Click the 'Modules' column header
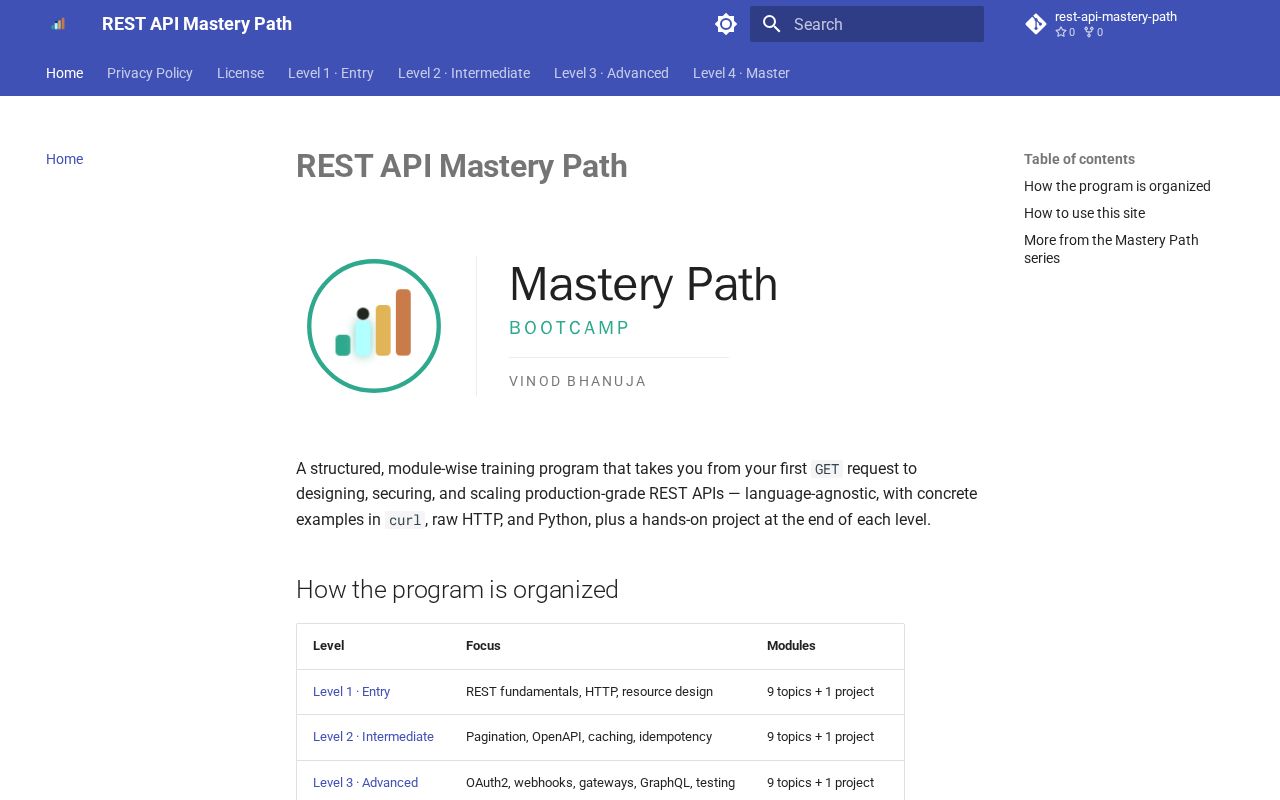 [791, 646]
